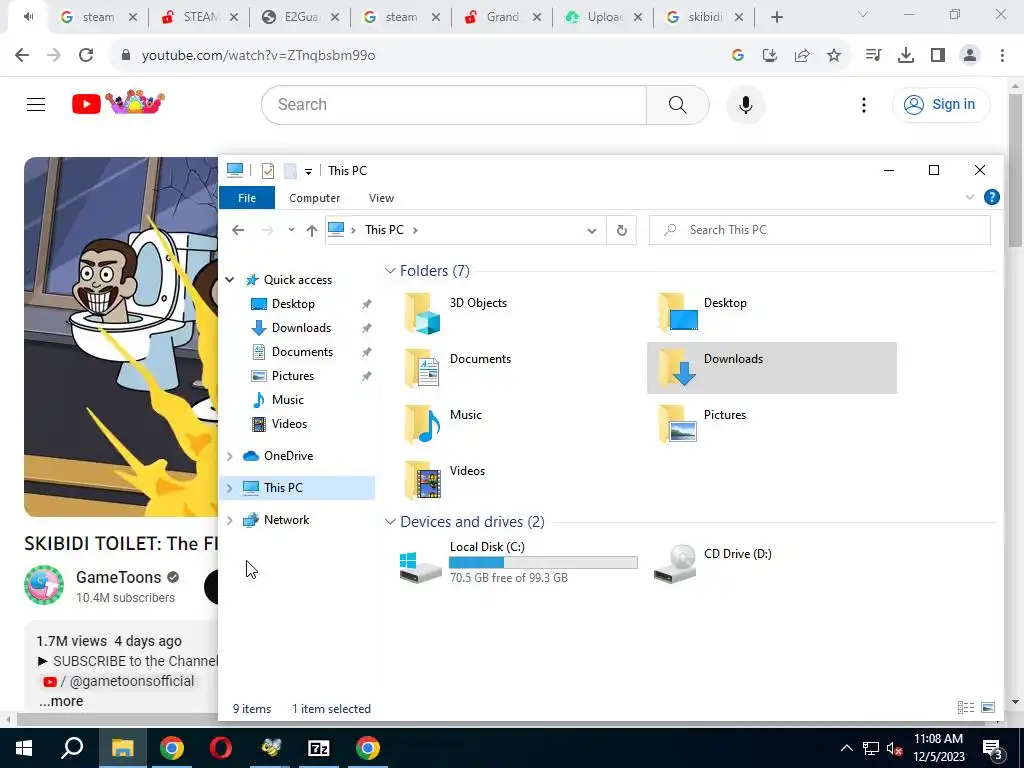Reload the YouTube page in Chrome
The height and width of the screenshot is (768, 1024).
pyautogui.click(x=86, y=56)
